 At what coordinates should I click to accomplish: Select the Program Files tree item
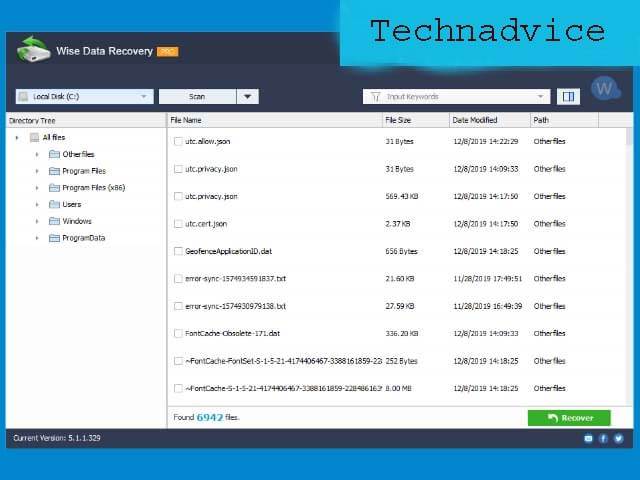coord(84,171)
